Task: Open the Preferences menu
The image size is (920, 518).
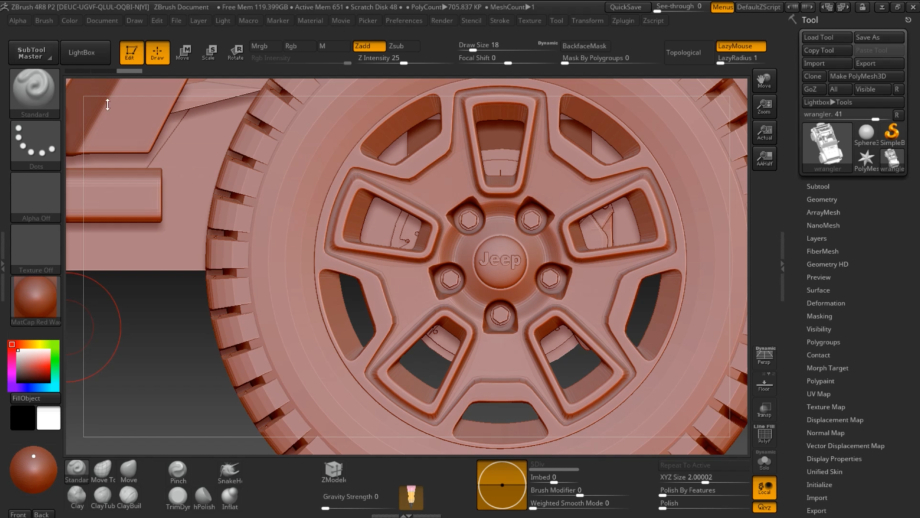Action: pyautogui.click(x=404, y=21)
